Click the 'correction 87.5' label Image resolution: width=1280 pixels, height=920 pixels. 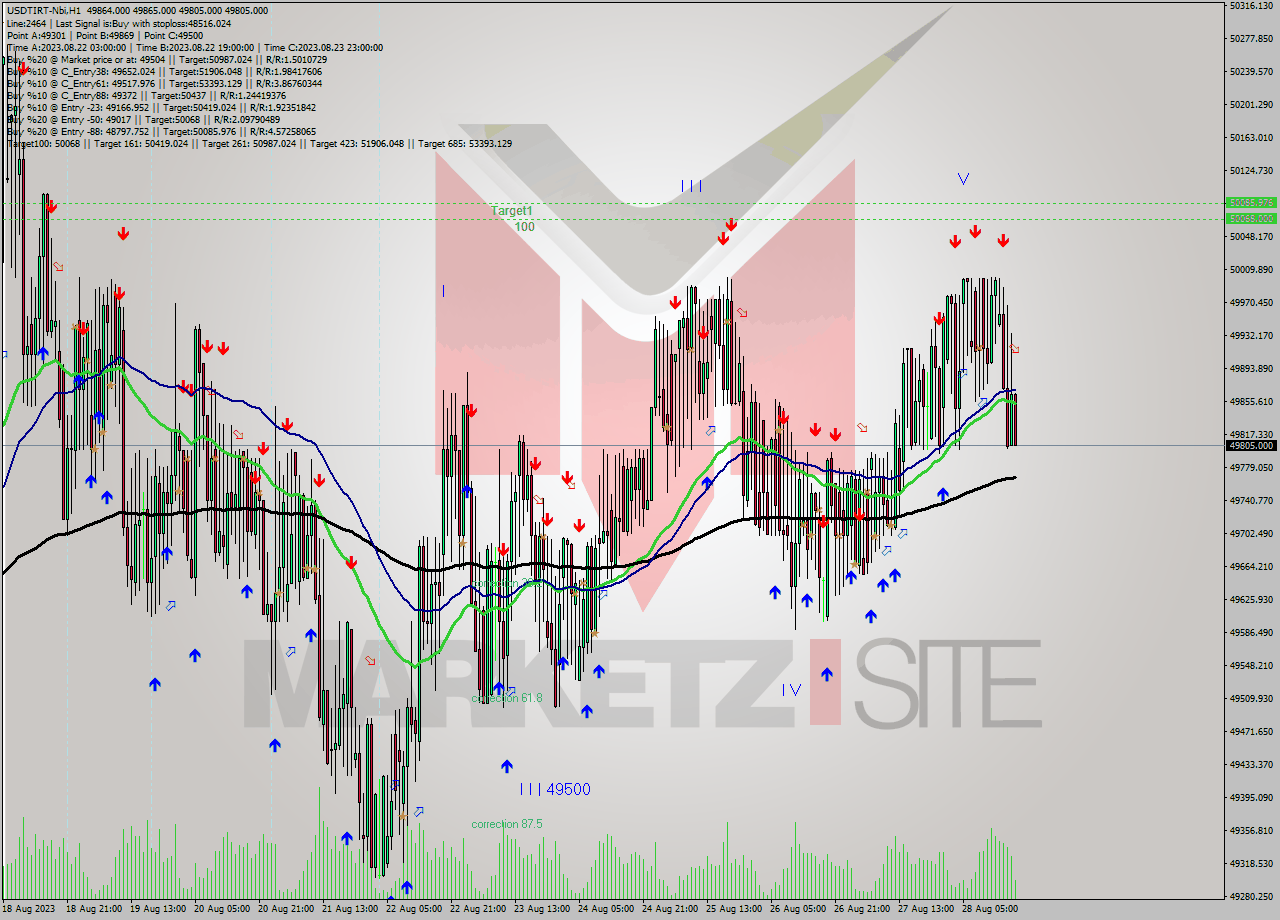pyautogui.click(x=507, y=824)
